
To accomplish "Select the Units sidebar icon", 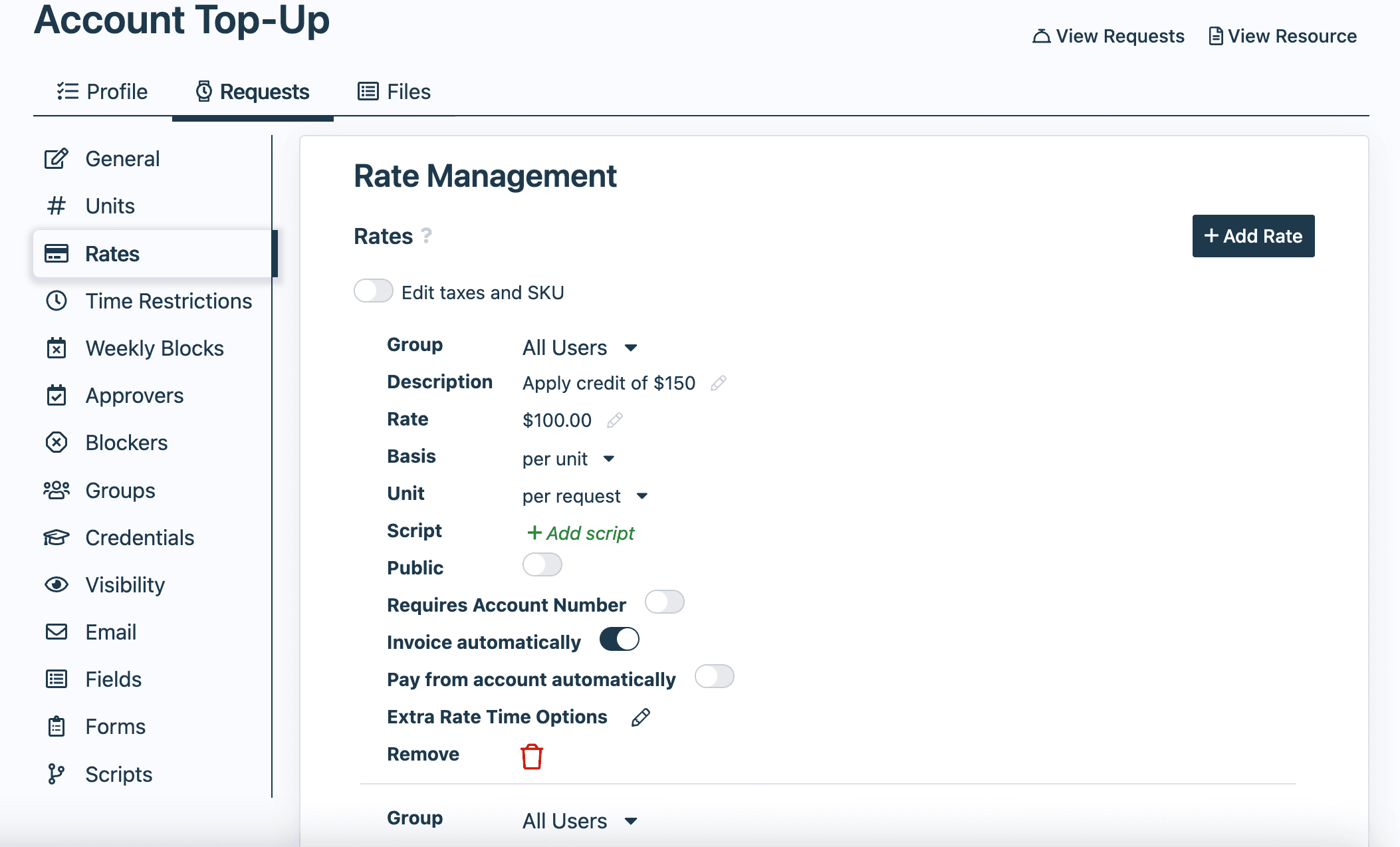I will coord(57,205).
